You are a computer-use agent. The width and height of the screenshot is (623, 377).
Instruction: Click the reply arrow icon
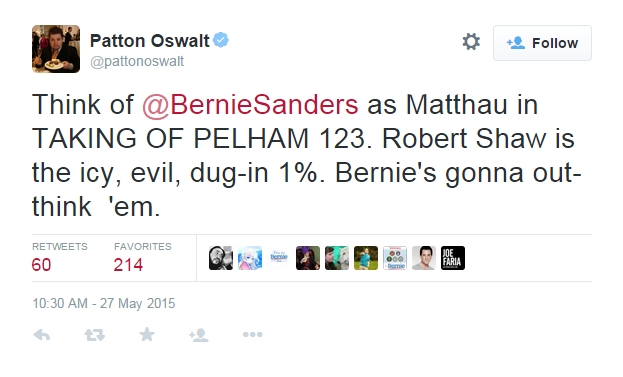[x=42, y=335]
